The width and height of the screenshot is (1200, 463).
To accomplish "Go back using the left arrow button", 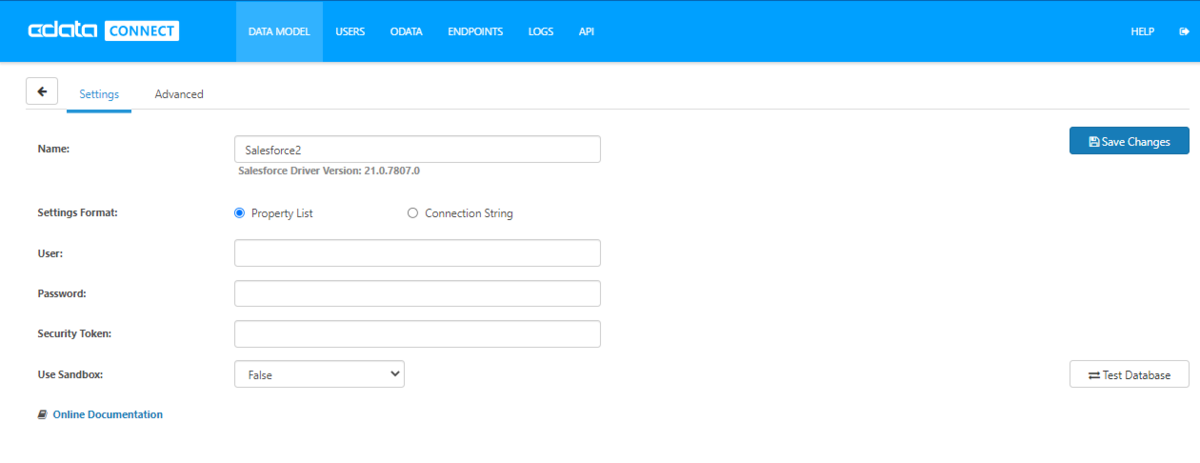I will (42, 91).
